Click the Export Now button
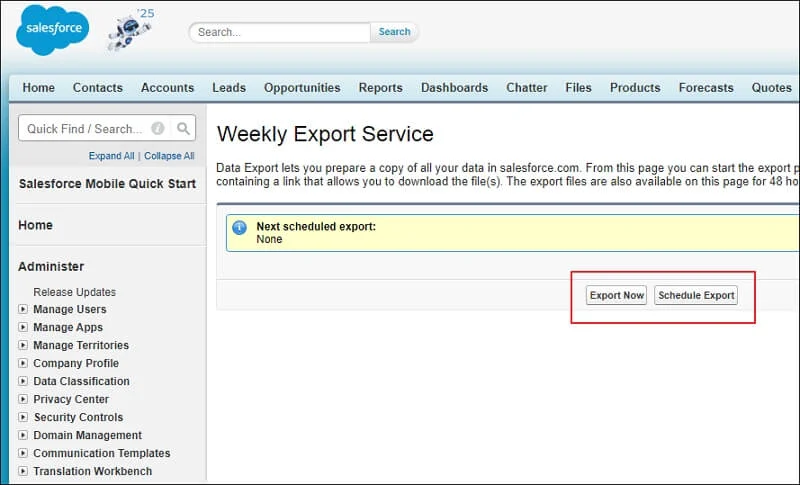The height and width of the screenshot is (485, 800). point(616,295)
